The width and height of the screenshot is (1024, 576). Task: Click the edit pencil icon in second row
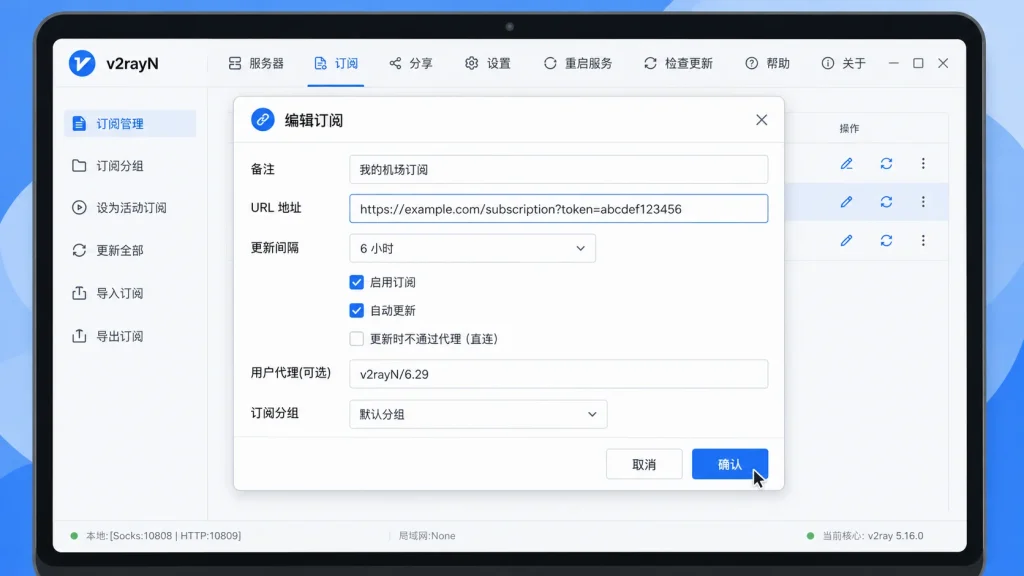pyautogui.click(x=846, y=202)
